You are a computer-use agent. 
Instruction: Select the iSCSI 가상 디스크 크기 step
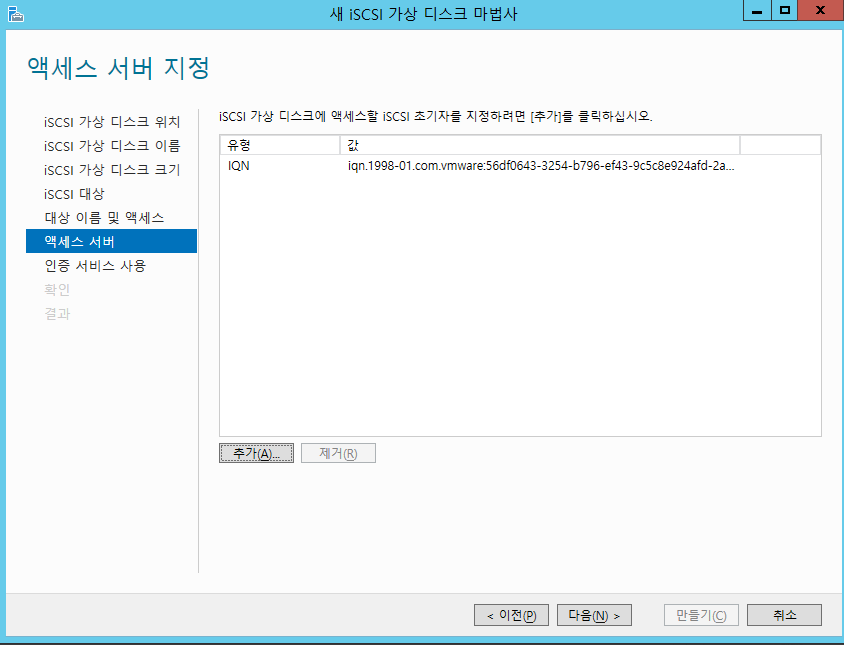coord(112,170)
